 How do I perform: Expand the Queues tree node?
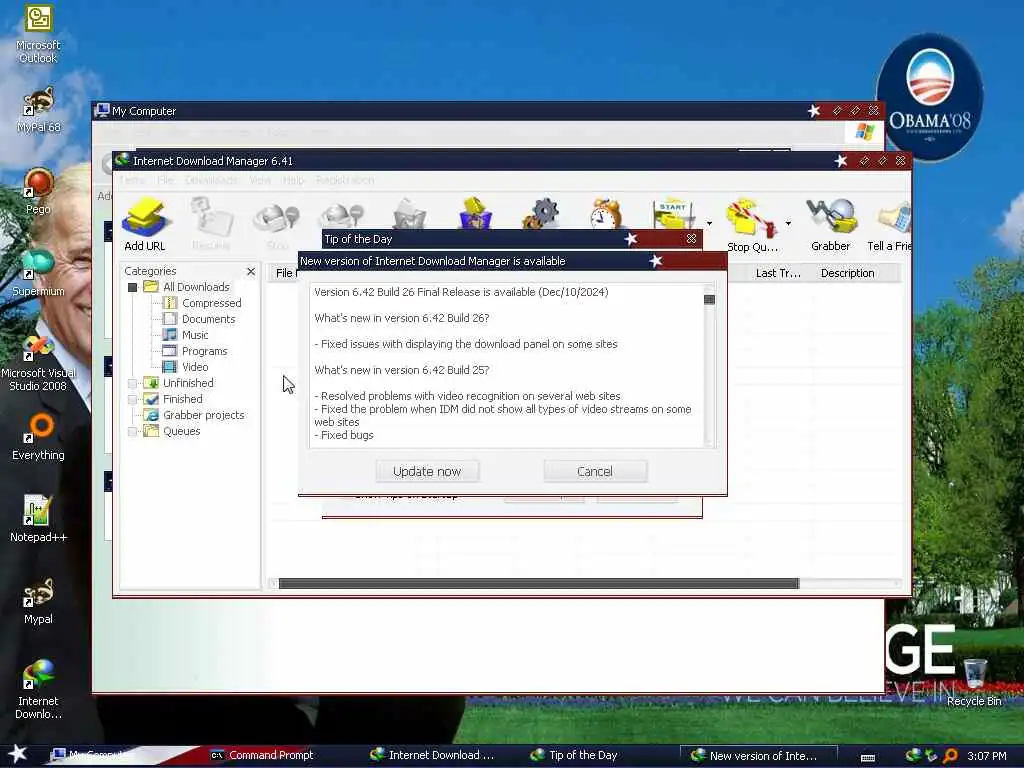pos(133,431)
